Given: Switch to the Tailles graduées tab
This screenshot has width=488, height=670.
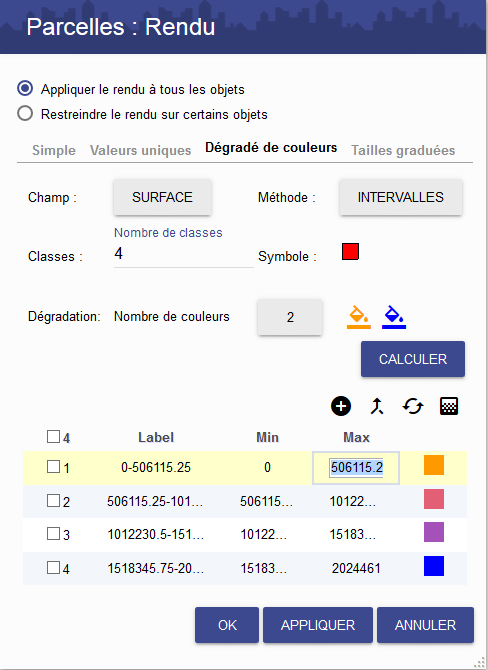Looking at the screenshot, I should [403, 150].
